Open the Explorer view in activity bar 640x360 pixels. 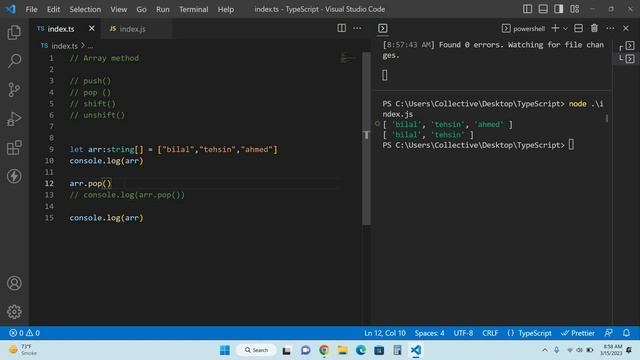pos(14,33)
